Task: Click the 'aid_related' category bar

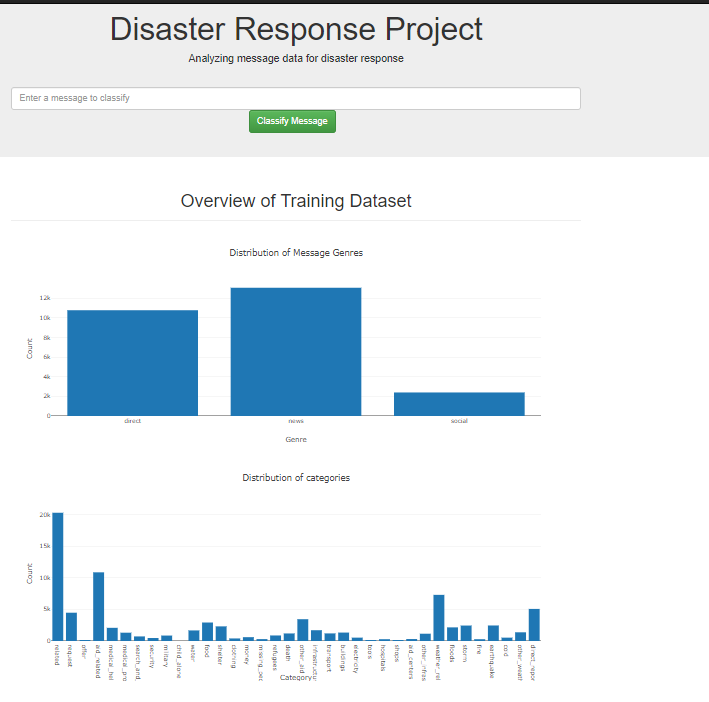Action: [x=99, y=606]
